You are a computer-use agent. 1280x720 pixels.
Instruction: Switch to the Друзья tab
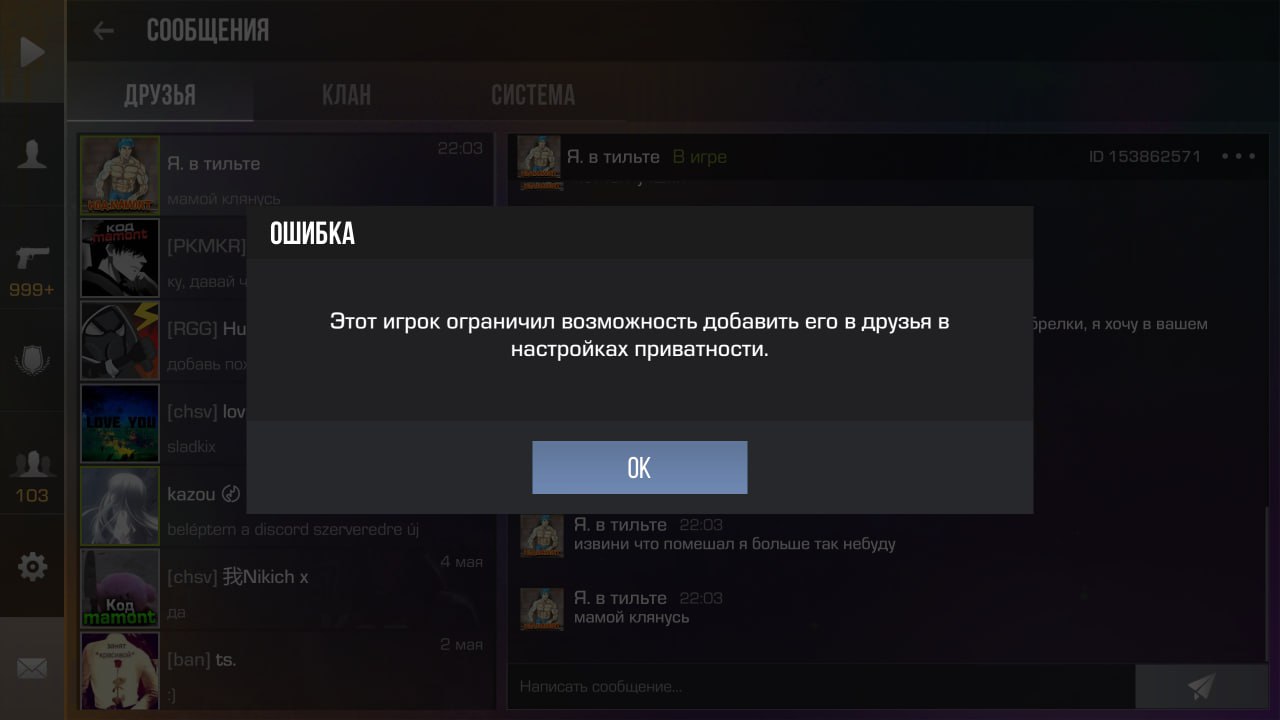[160, 95]
